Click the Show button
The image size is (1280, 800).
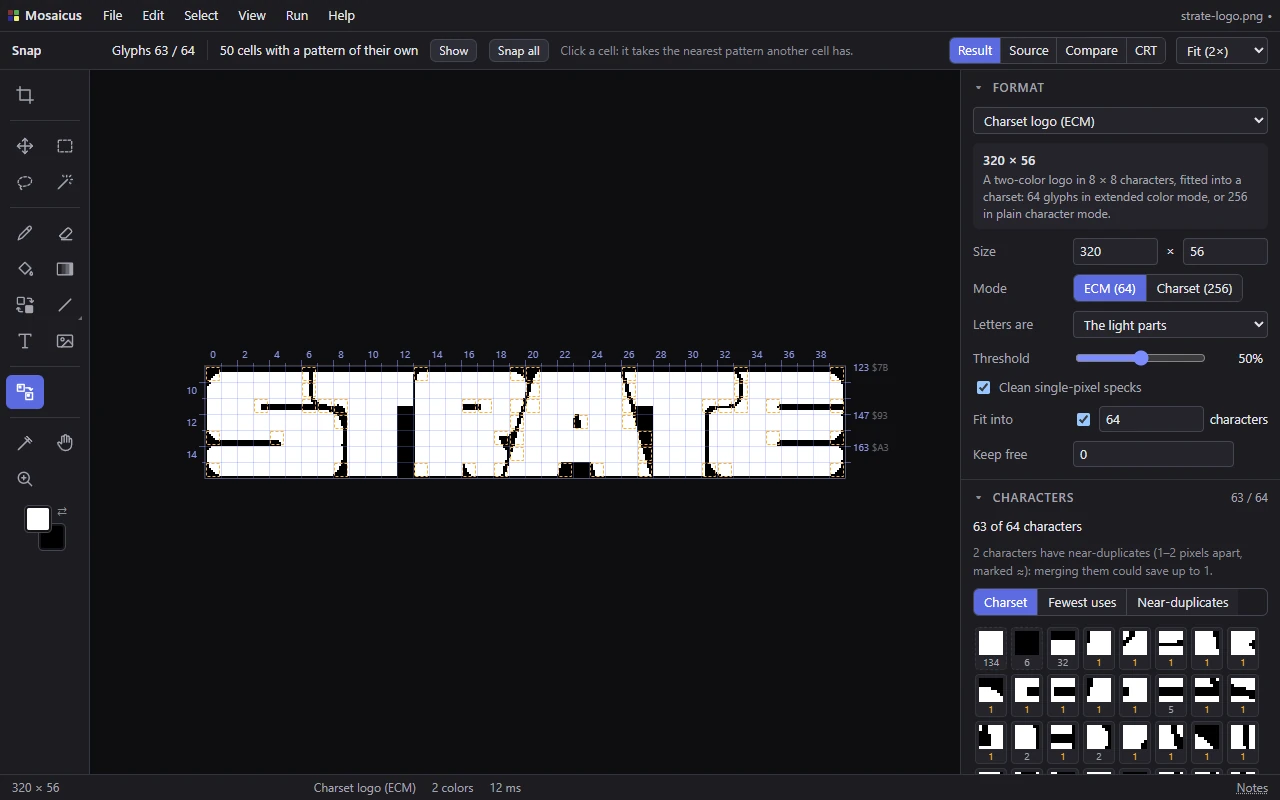[x=453, y=50]
